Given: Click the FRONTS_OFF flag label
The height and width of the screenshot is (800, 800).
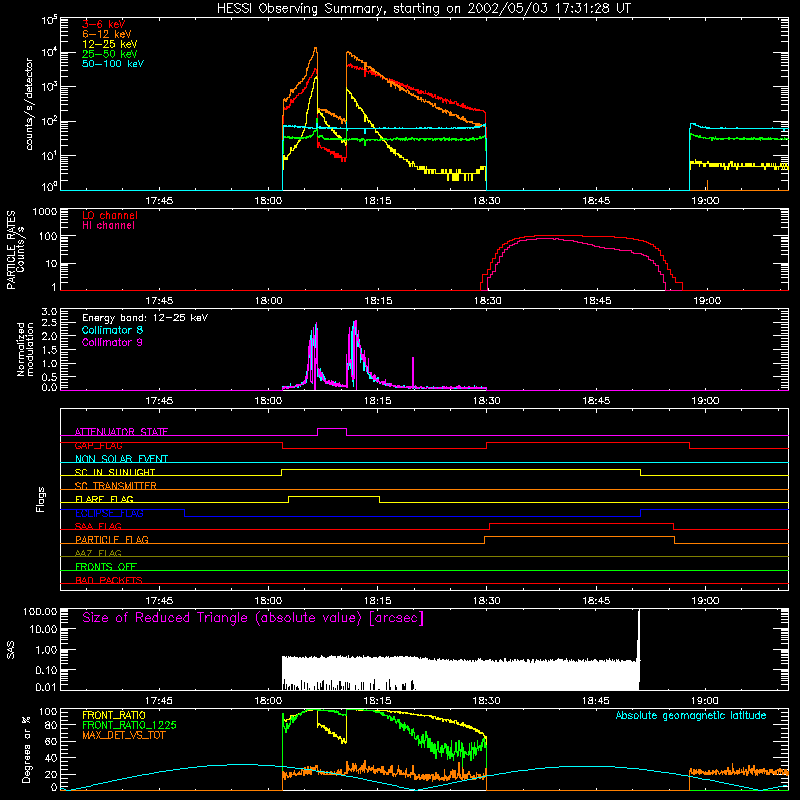Looking at the screenshot, I should [x=106, y=567].
